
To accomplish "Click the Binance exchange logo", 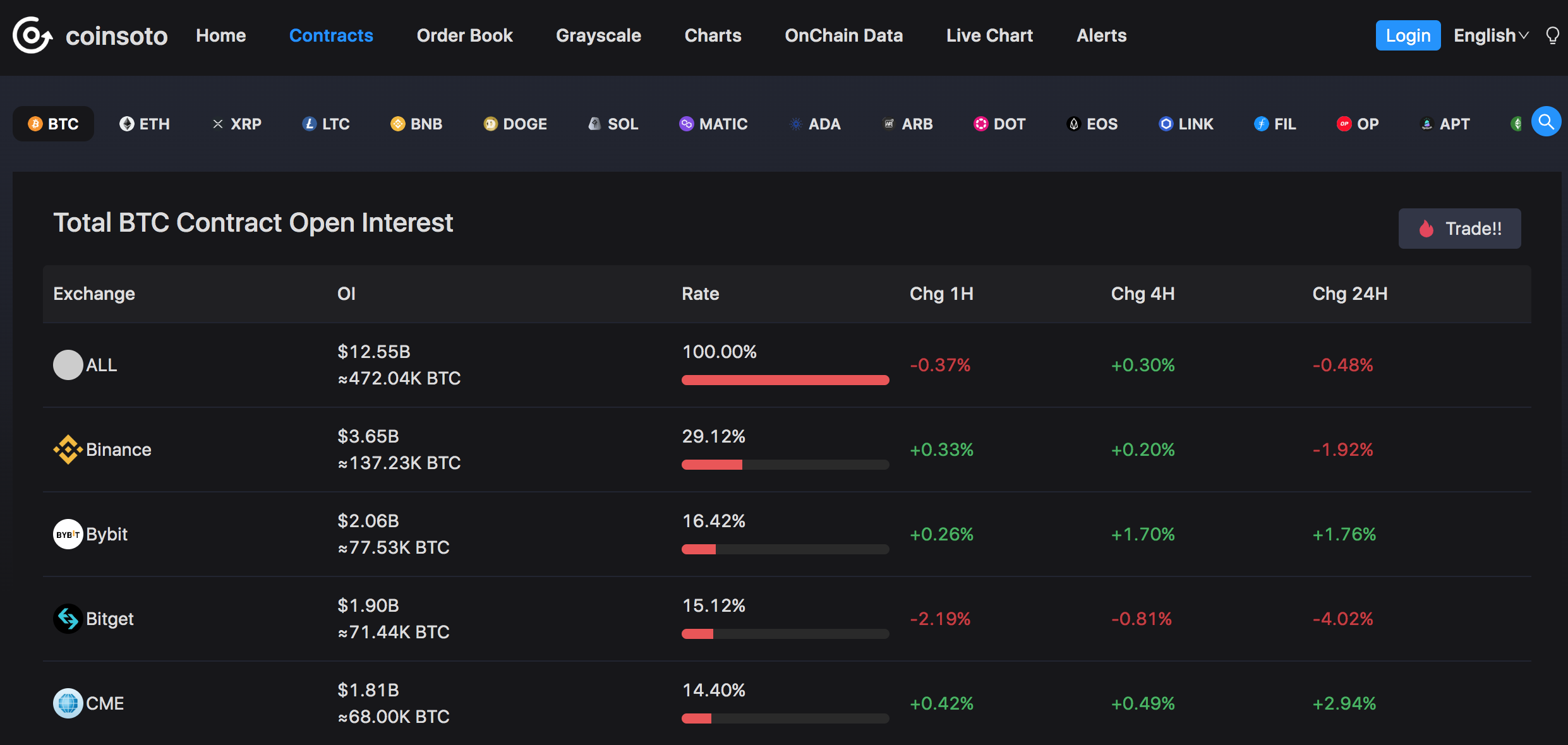I will coord(68,450).
